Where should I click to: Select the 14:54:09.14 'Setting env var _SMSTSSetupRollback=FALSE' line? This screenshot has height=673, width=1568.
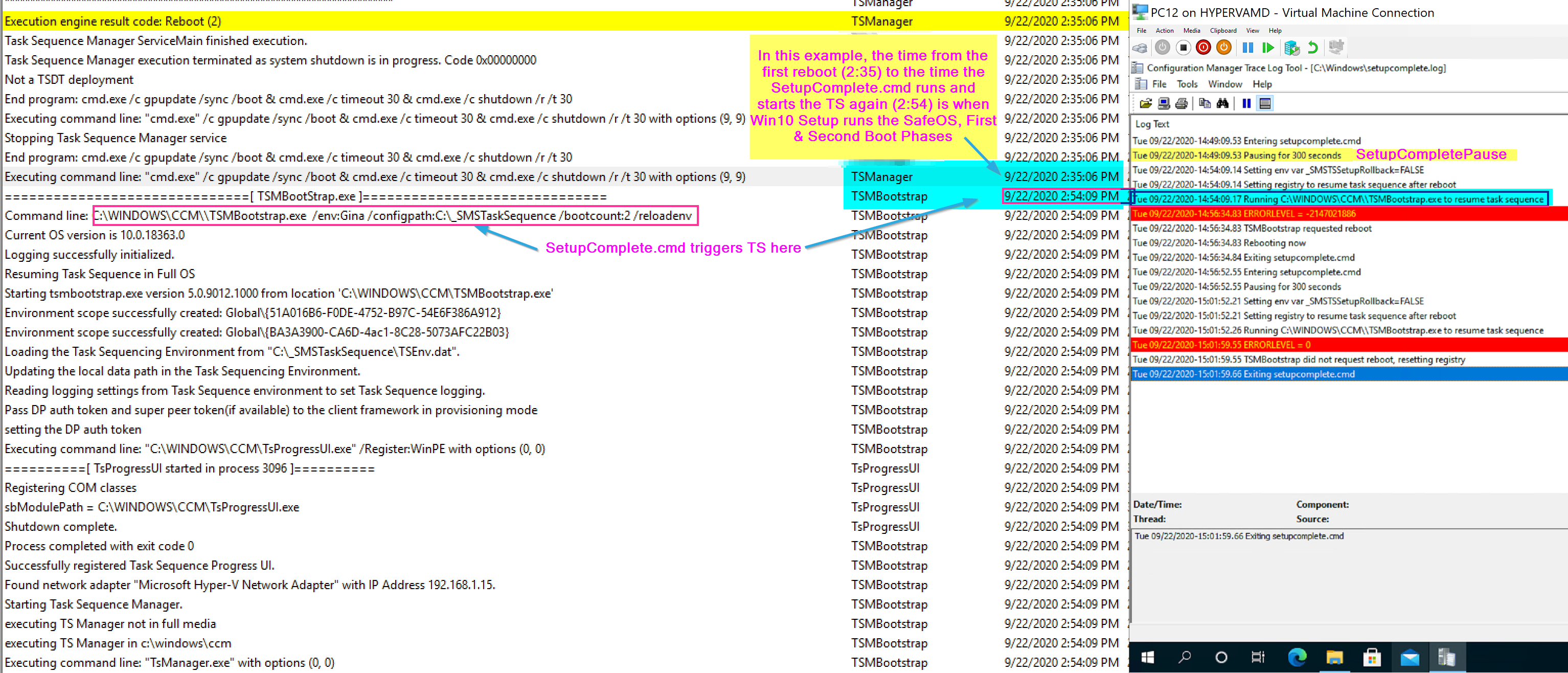(1349, 170)
